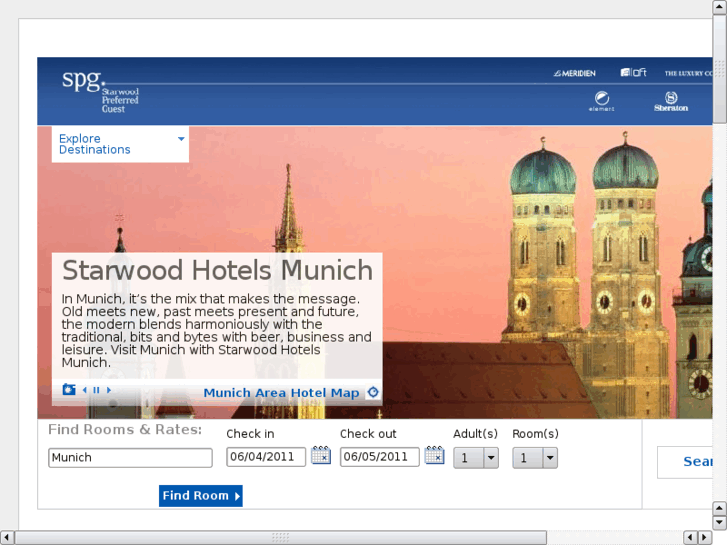Pause the photo slideshow

pyautogui.click(x=97, y=390)
